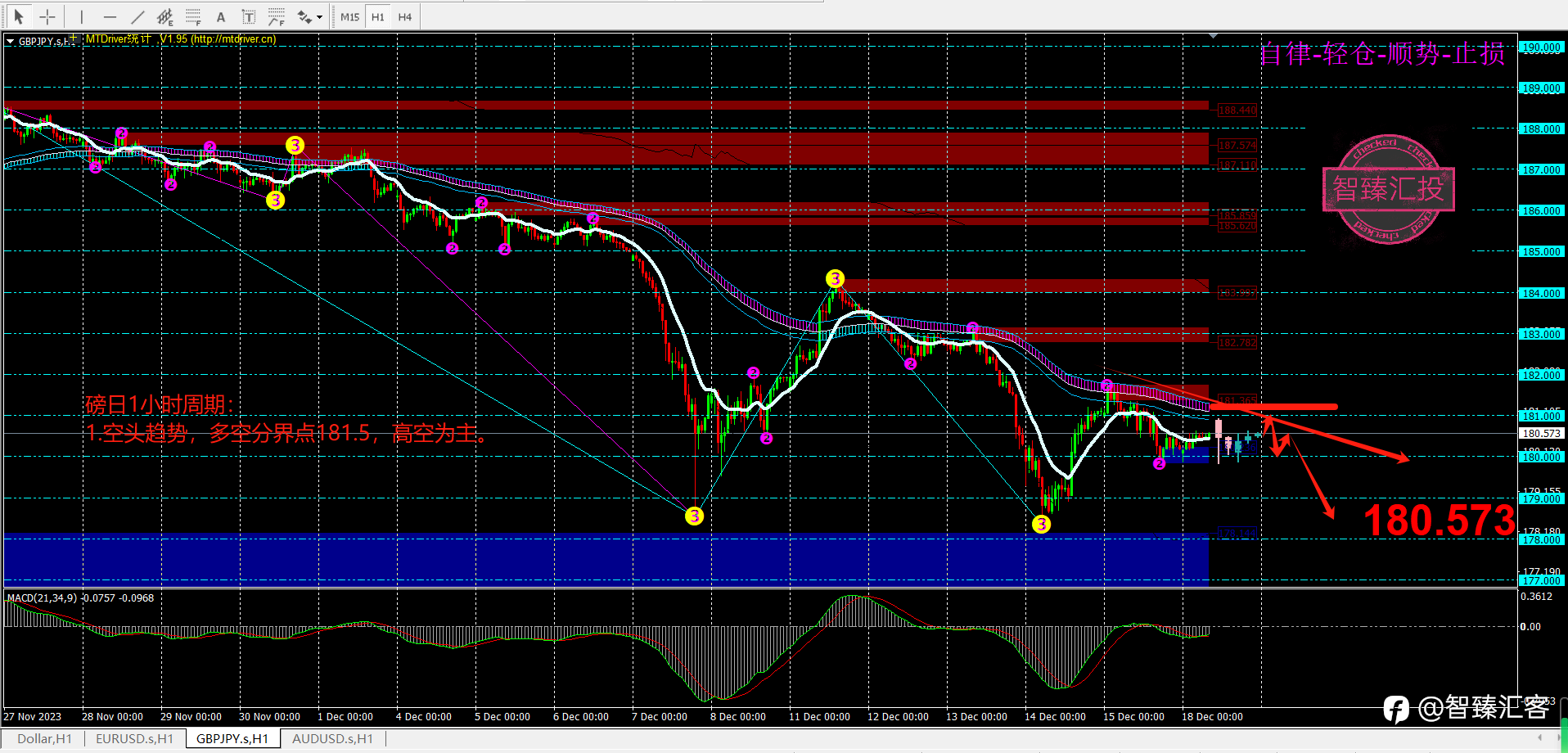The image size is (1568, 753).
Task: Pick the vertical line drawing tool
Action: pyautogui.click(x=82, y=16)
